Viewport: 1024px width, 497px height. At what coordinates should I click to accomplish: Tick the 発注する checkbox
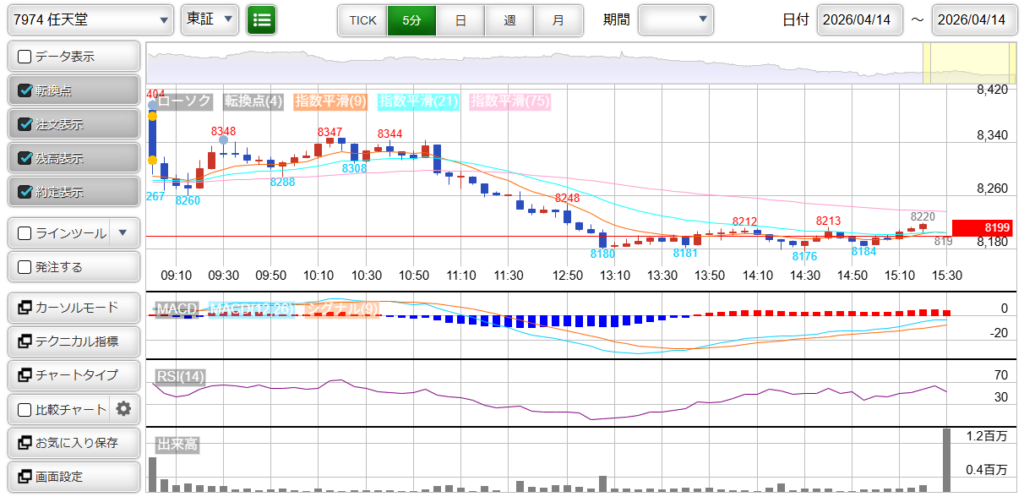coord(25,267)
